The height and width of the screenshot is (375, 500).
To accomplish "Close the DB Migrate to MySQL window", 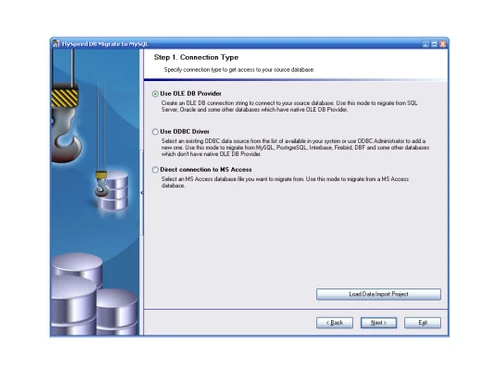I will (x=443, y=44).
